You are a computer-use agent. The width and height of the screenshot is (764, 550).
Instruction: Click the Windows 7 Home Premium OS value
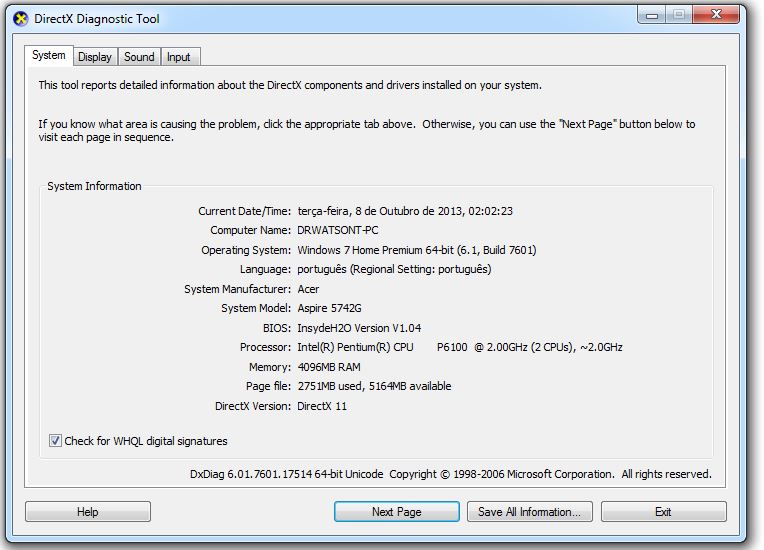[417, 250]
